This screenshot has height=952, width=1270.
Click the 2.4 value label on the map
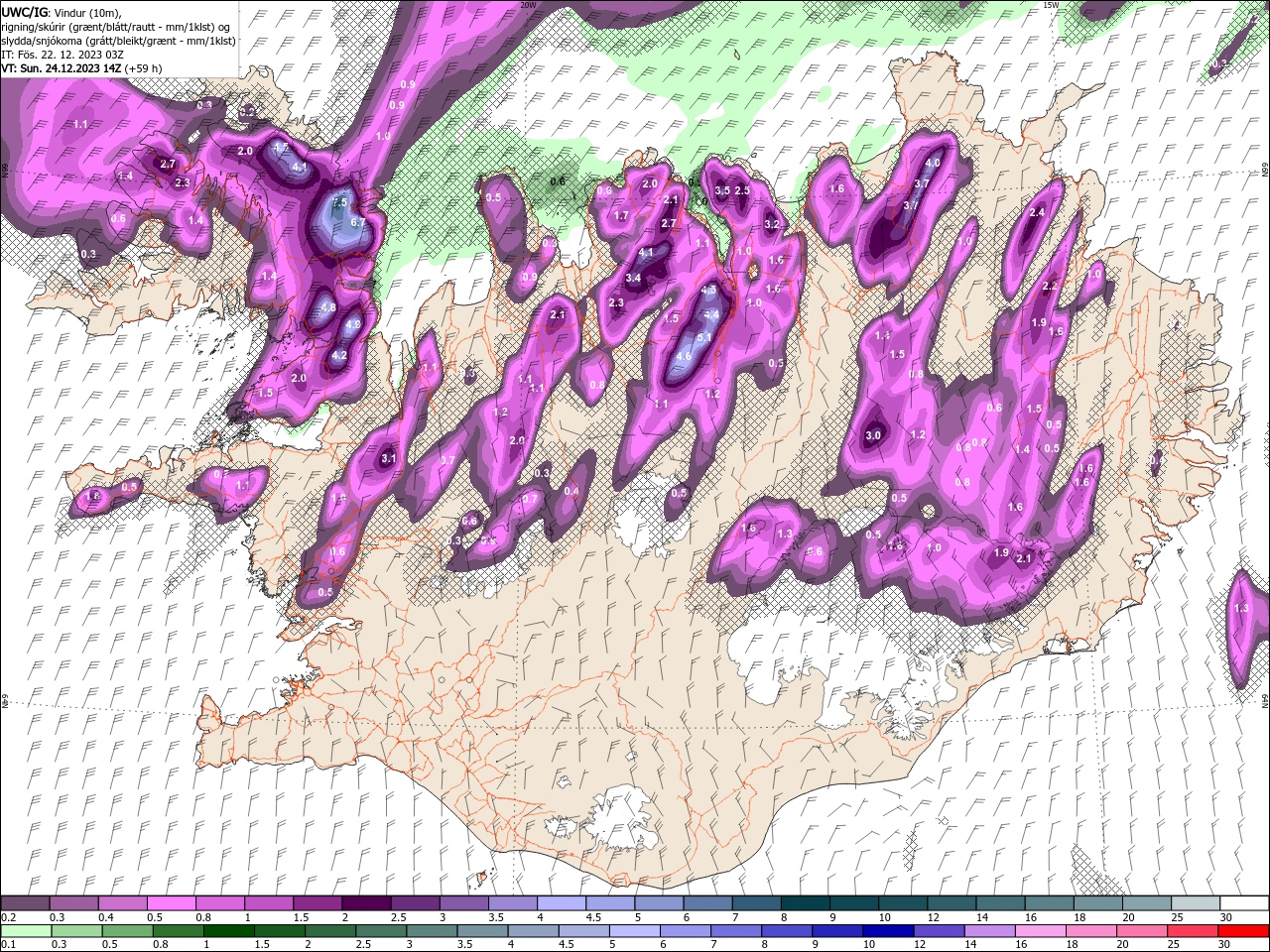click(x=1038, y=212)
